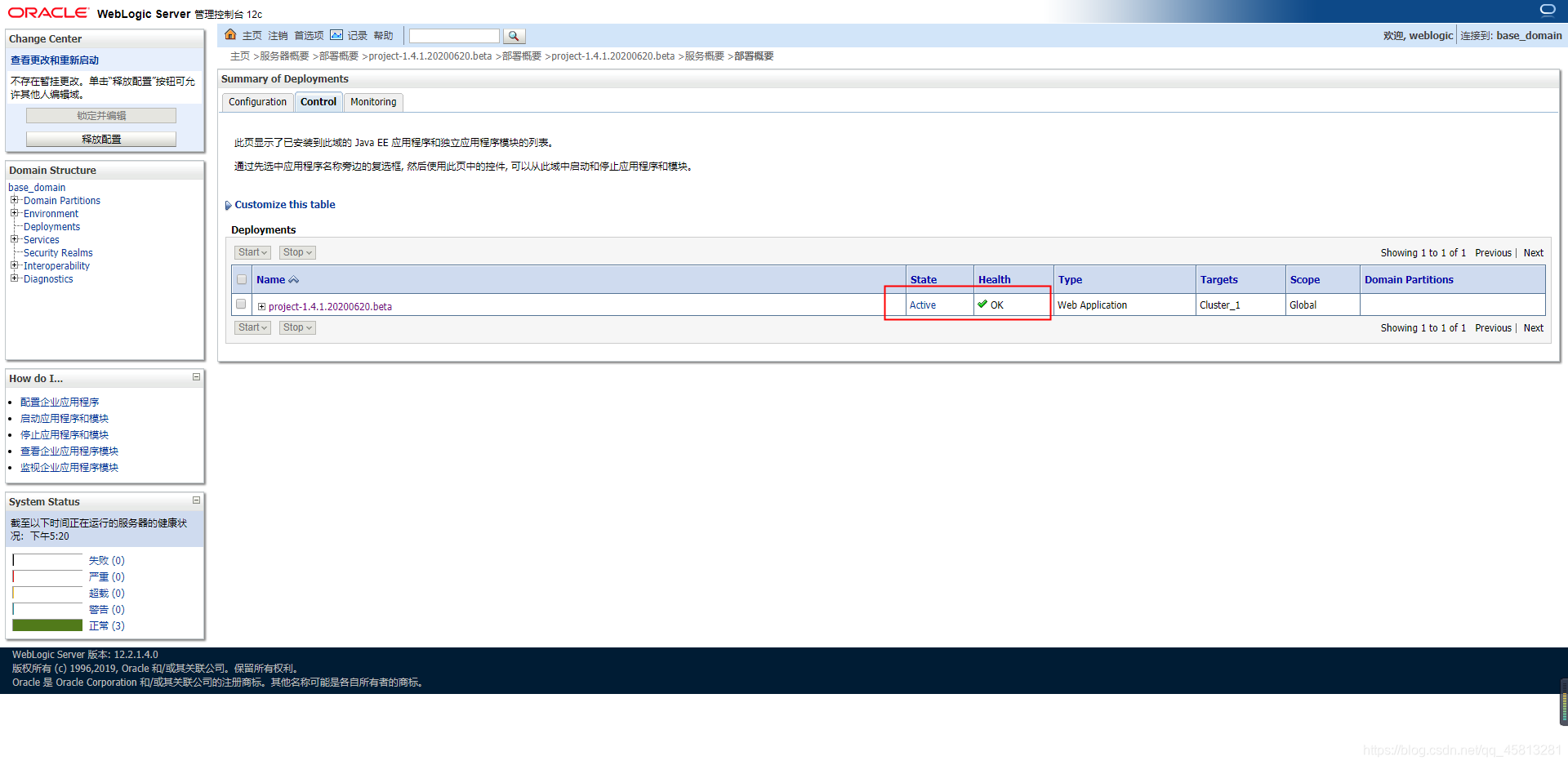1568x765 pixels.
Task: Collapse the System Status panel
Action: [196, 500]
